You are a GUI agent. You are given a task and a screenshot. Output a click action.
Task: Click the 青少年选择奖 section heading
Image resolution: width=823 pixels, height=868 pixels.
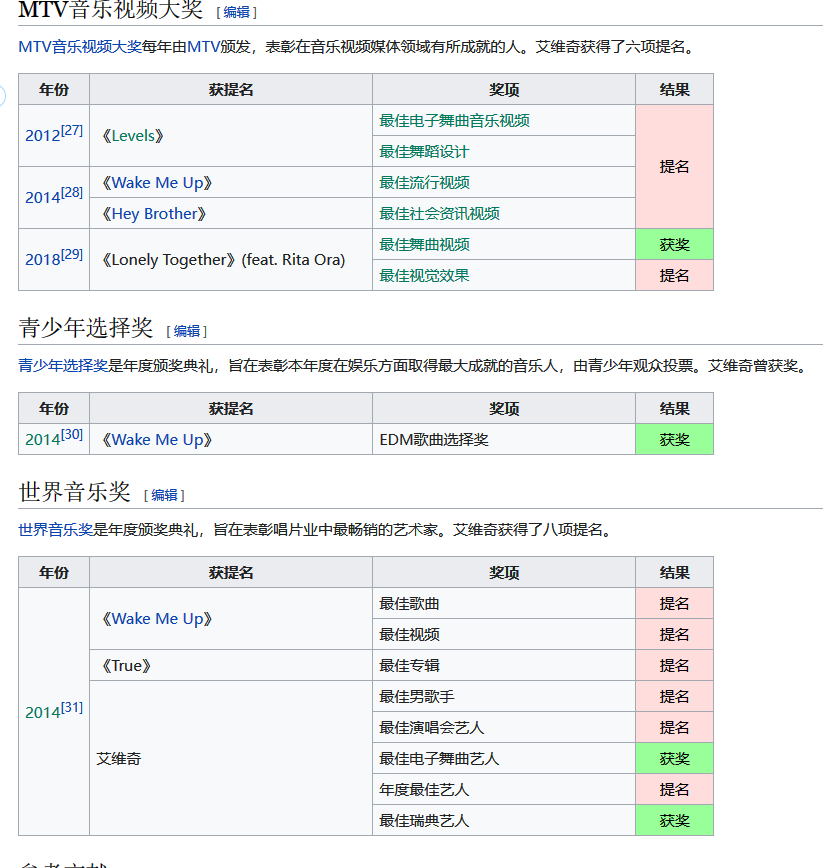[86, 327]
